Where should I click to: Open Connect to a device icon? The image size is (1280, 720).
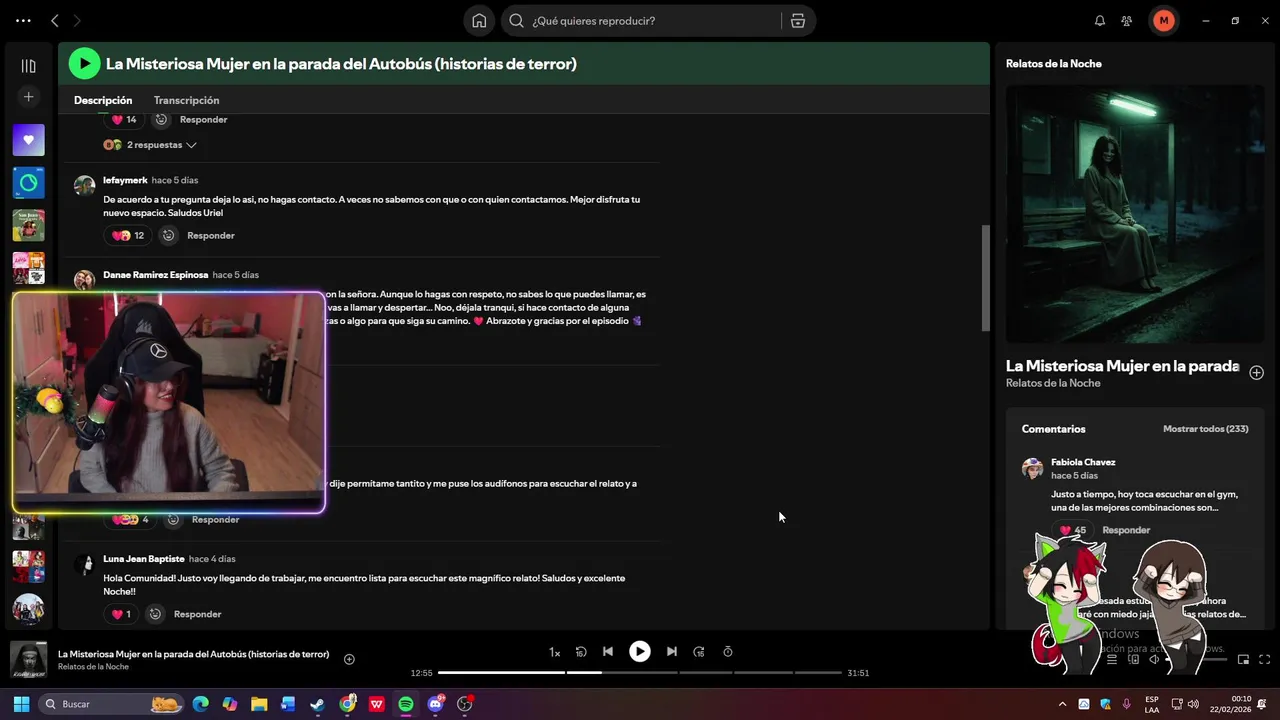click(1133, 659)
